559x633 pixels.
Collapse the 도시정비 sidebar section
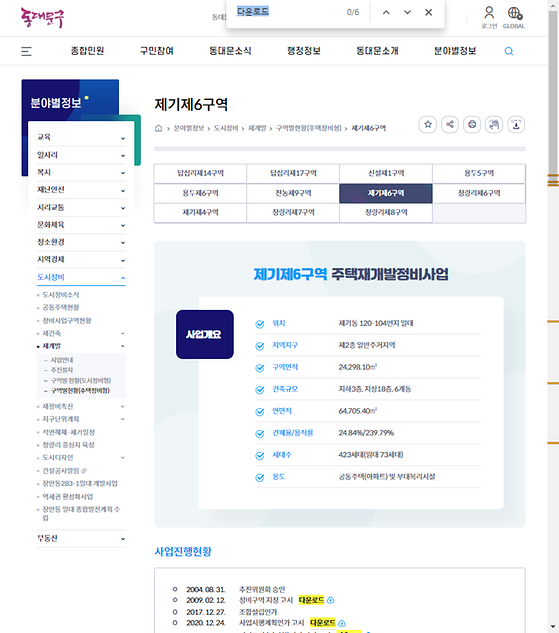tap(81, 277)
